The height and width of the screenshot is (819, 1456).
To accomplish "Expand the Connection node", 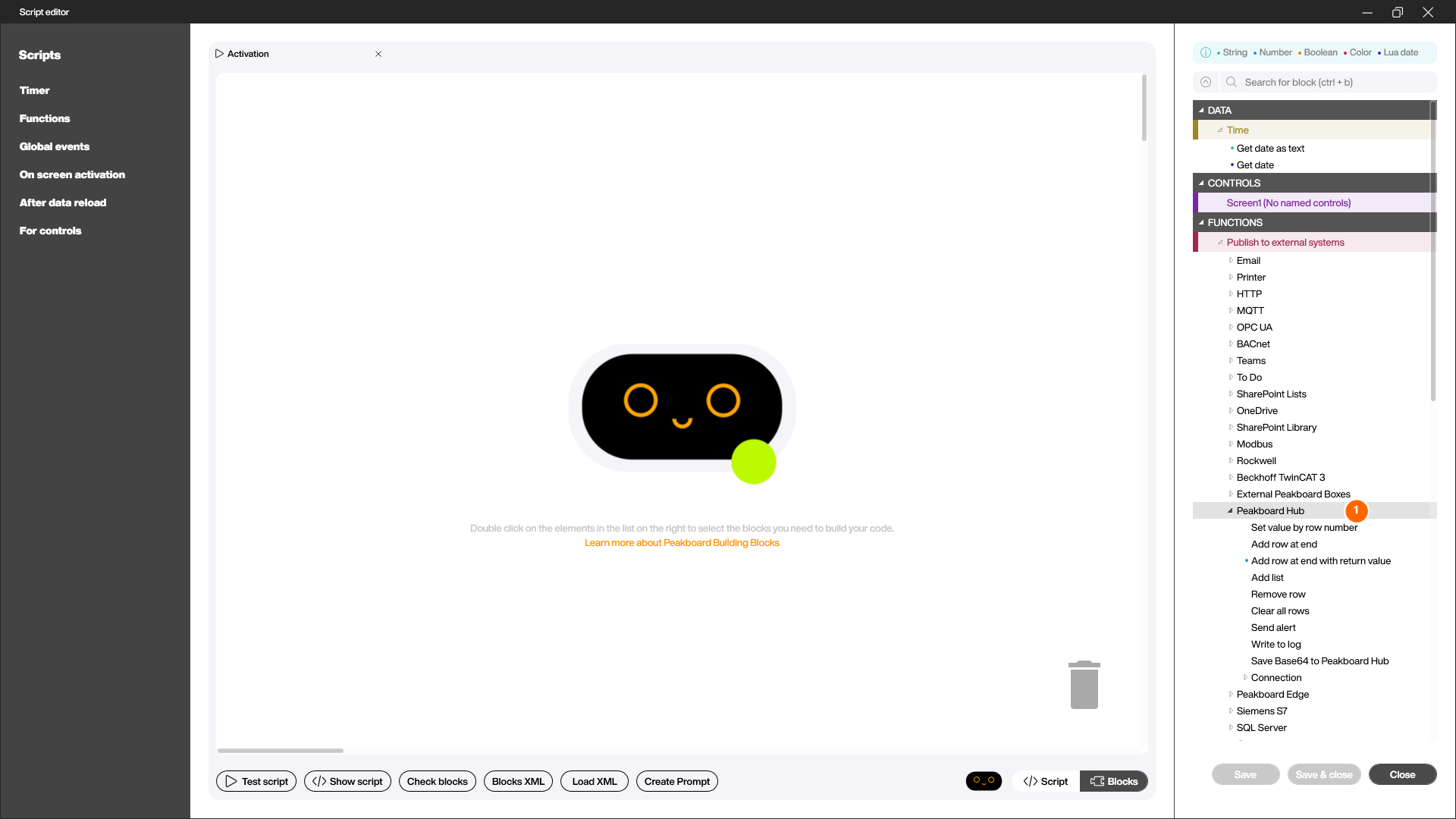I will click(1245, 677).
